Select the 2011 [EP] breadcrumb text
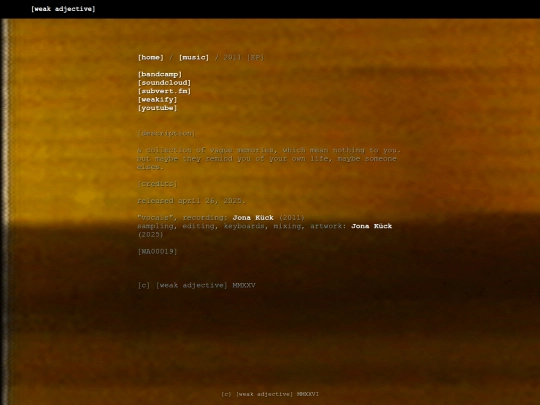540x405 pixels. pyautogui.click(x=244, y=58)
